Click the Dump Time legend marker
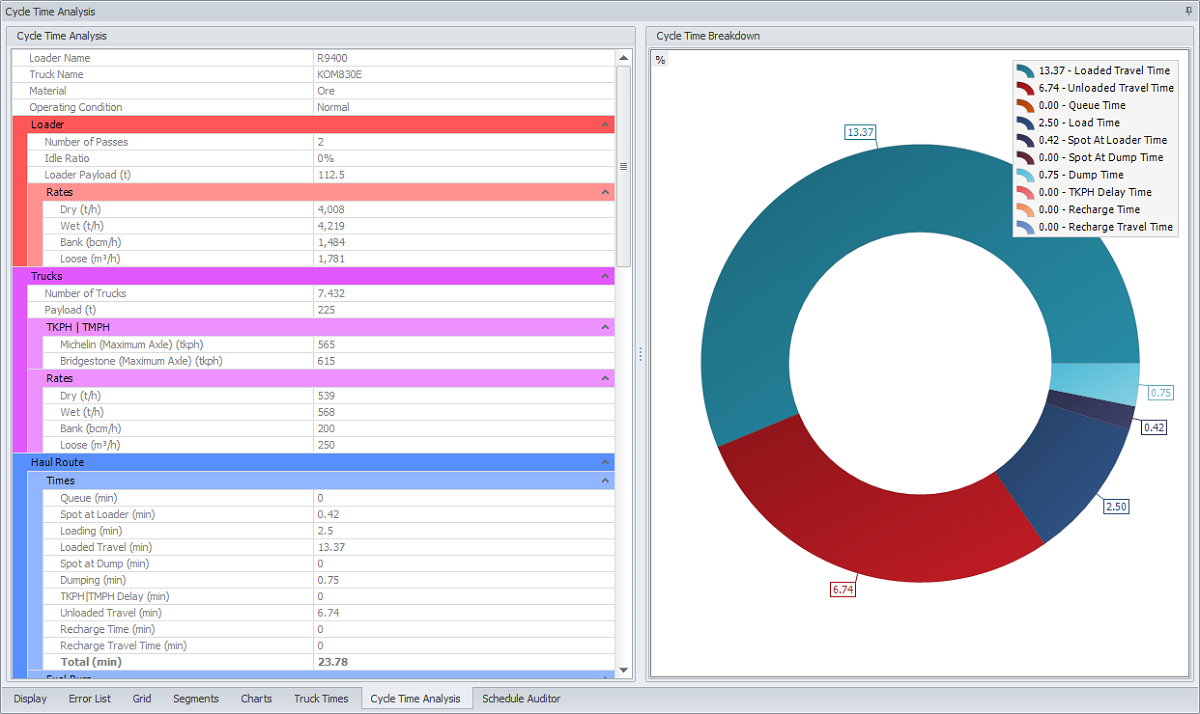Image resolution: width=1200 pixels, height=714 pixels. (1025, 175)
